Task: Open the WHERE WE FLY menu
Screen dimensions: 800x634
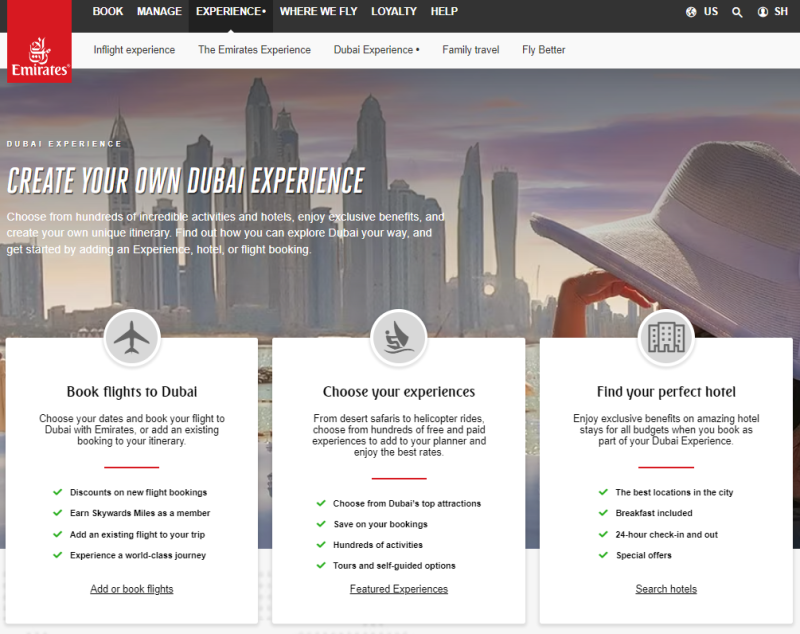Action: tap(318, 11)
